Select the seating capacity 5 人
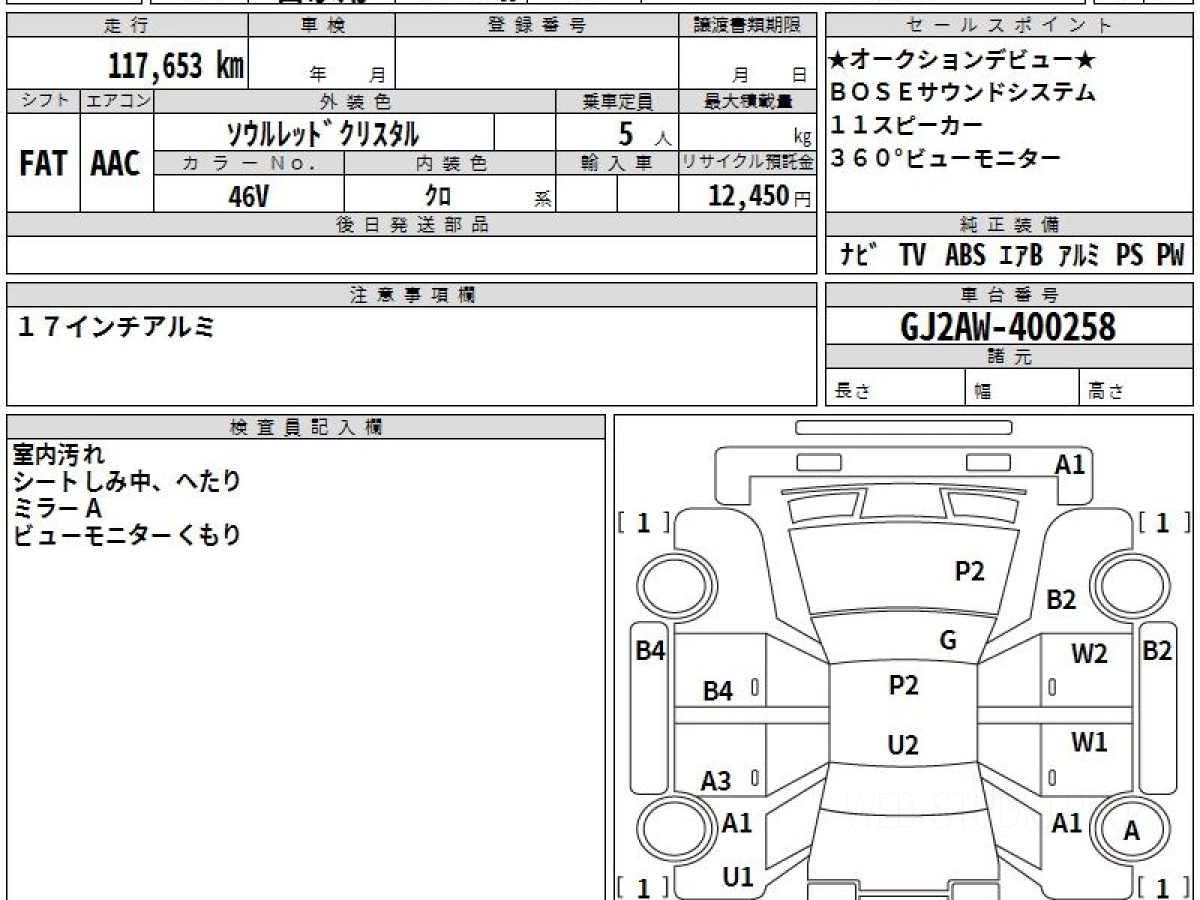Viewport: 1200px width, 900px height. (x=644, y=133)
